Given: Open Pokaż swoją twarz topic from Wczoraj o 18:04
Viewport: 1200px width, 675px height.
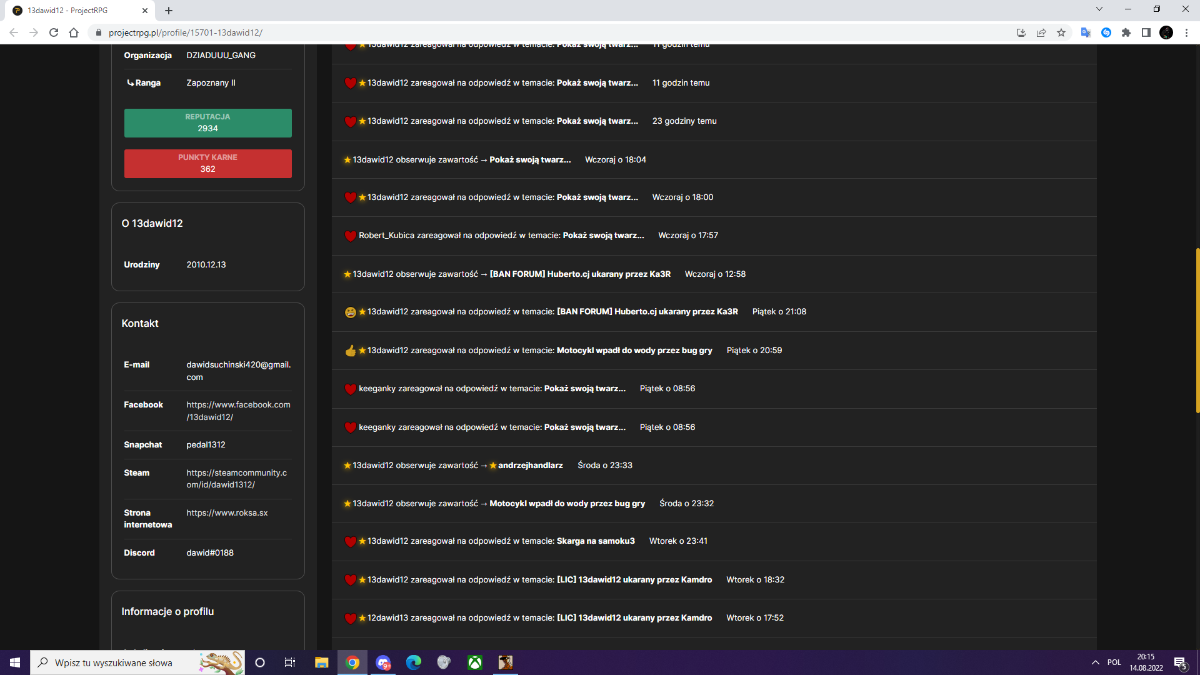Looking at the screenshot, I should pyautogui.click(x=530, y=160).
